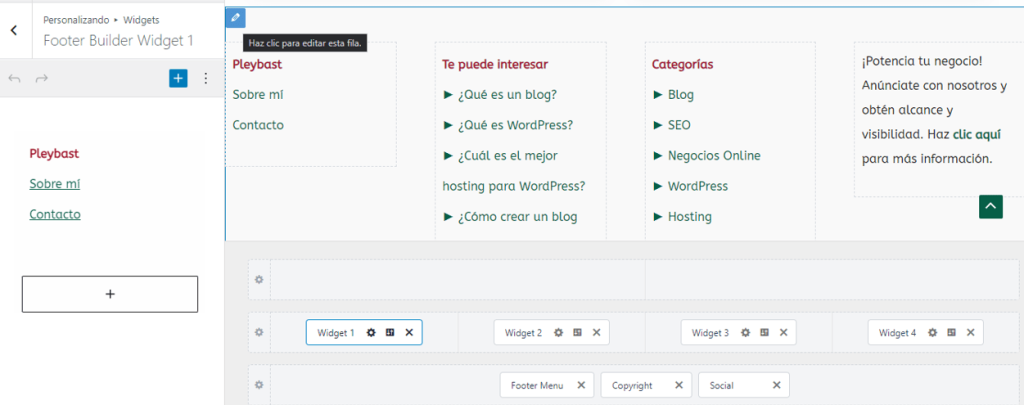Open the SEO category link
The image size is (1024, 405).
click(679, 125)
